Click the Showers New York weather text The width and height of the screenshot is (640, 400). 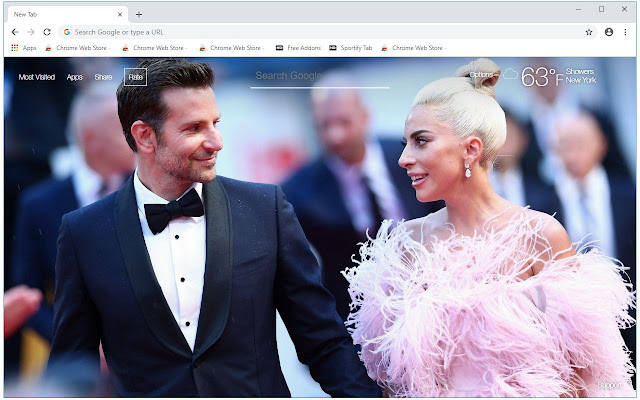pos(580,76)
